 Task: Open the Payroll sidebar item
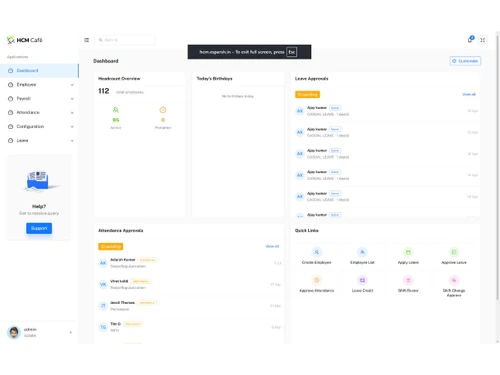pyautogui.click(x=39, y=99)
